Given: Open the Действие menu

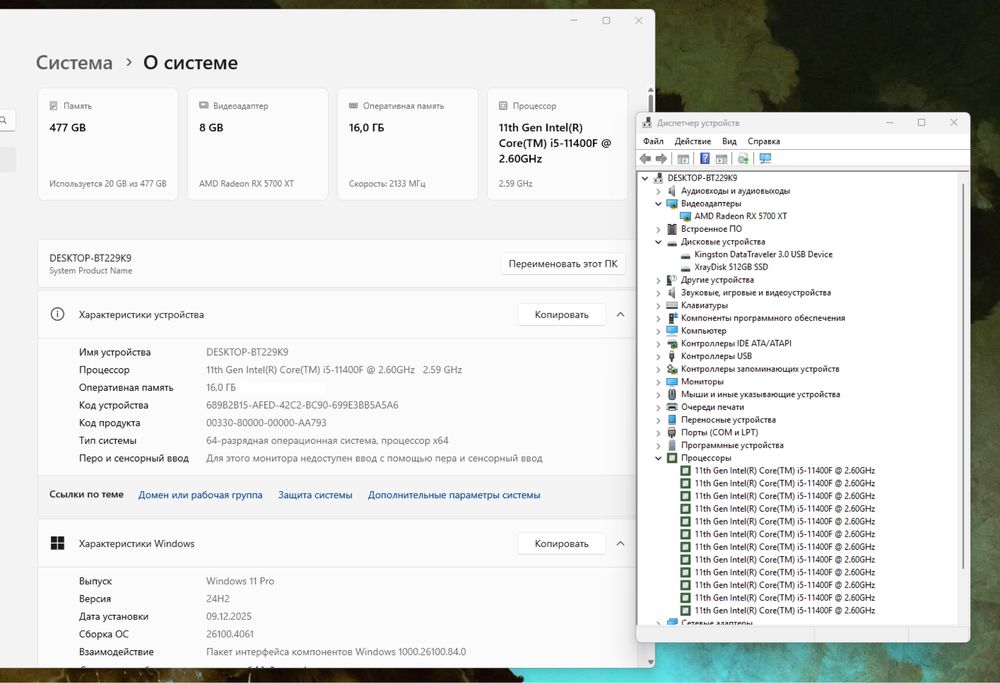Looking at the screenshot, I should click(692, 141).
